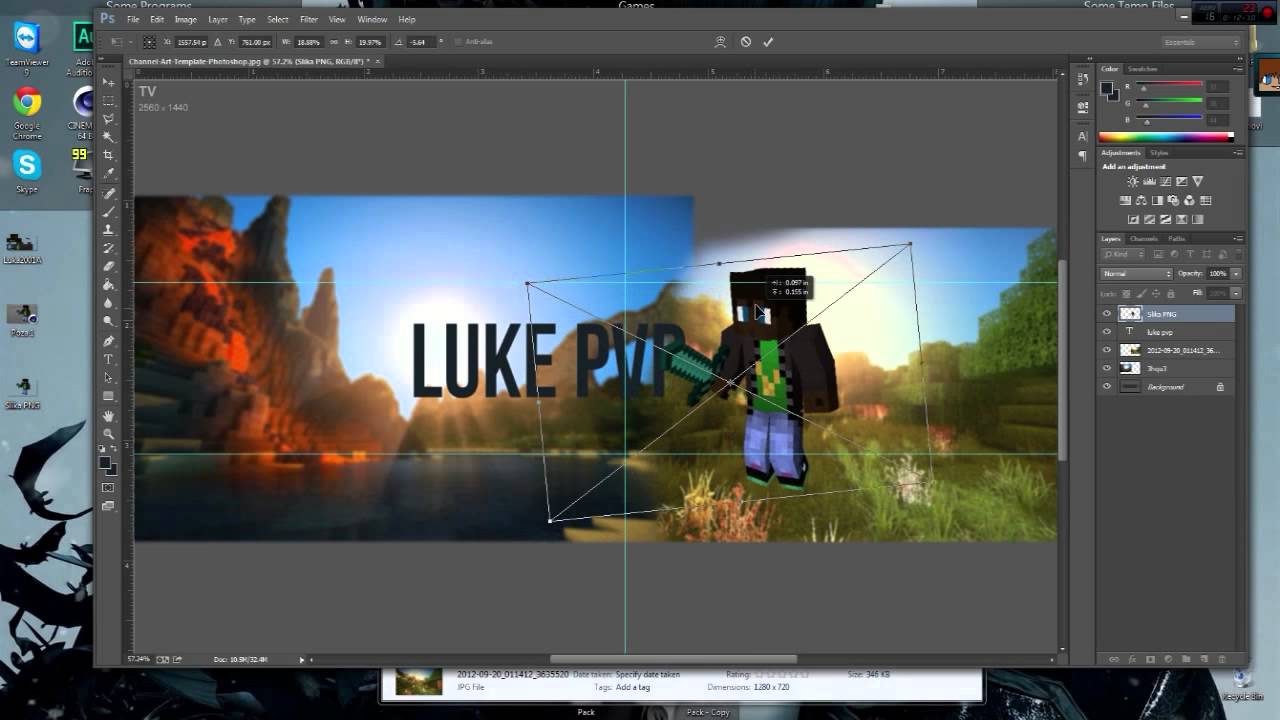Screen dimensions: 1280x720
Task: Click the rotation angle input field
Action: coord(422,42)
